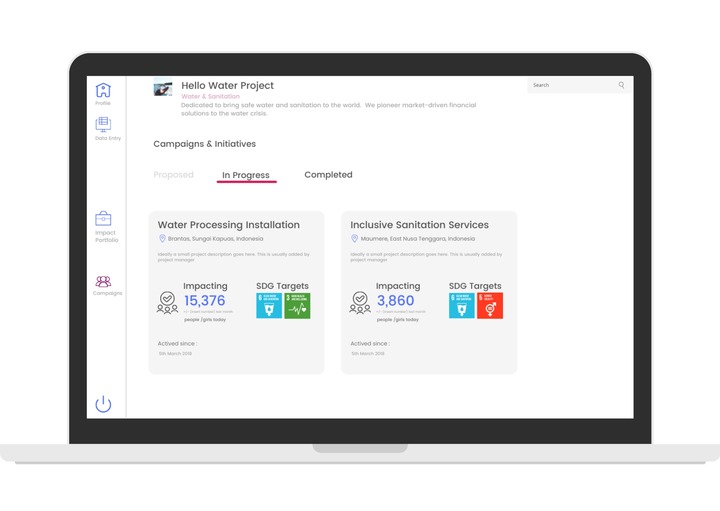Click location pin on Water Processing card
This screenshot has width=720, height=511.
162,239
